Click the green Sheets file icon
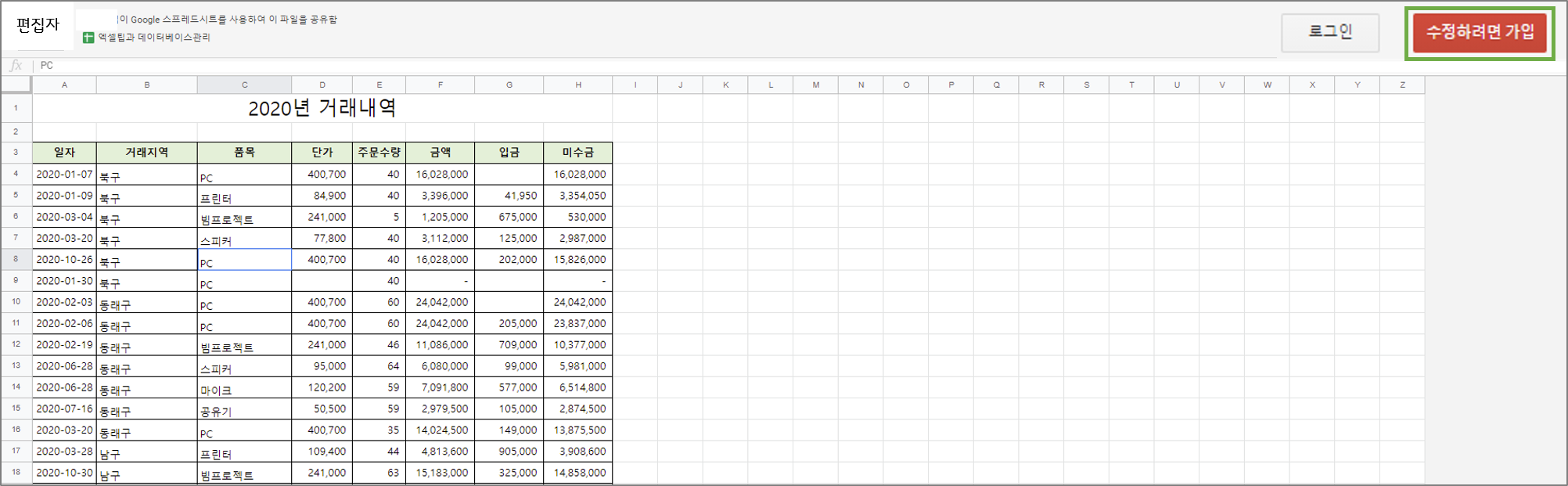1568x486 pixels. (88, 38)
